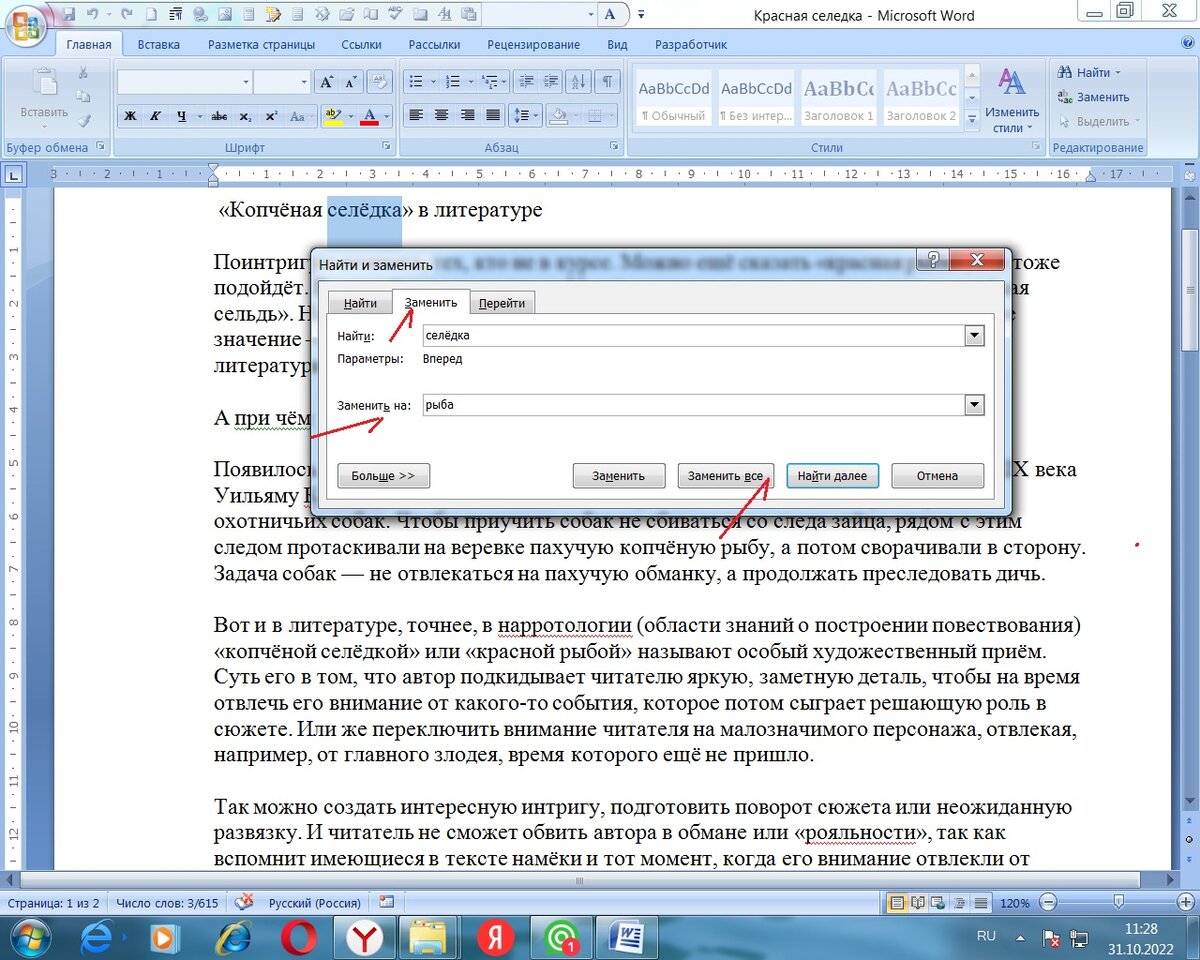Click Decrease Indent icon
Screen dimensions: 1200x960
(x=525, y=82)
